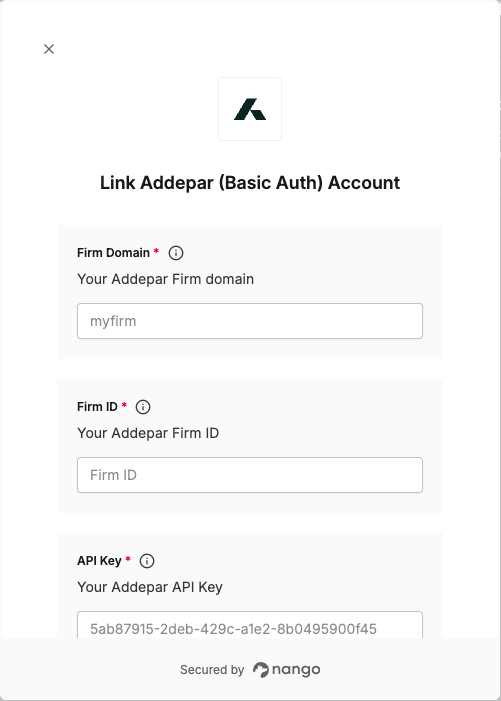This screenshot has width=501, height=701.
Task: Show info tooltip for Firm Domain
Action: pos(176,253)
